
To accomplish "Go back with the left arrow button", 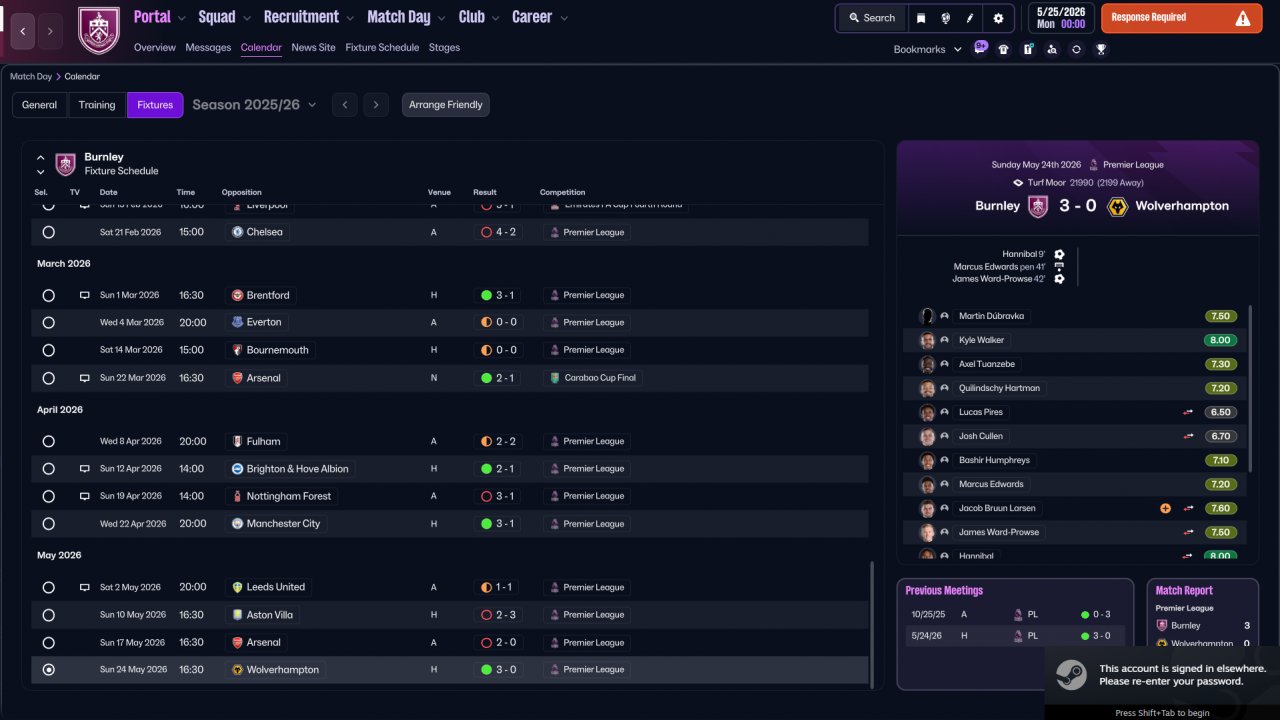I will 24,31.
